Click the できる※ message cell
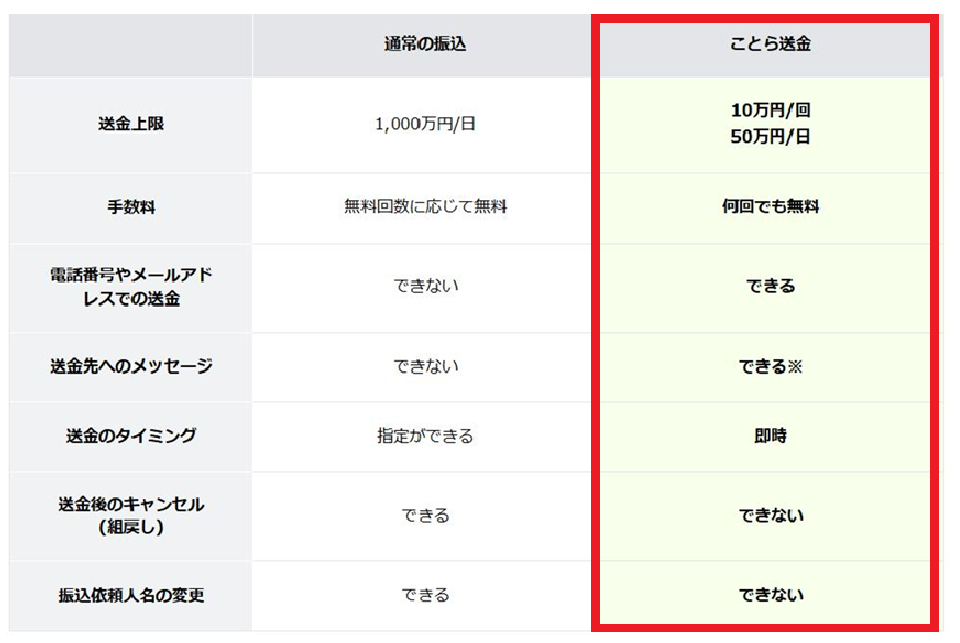 click(x=769, y=366)
